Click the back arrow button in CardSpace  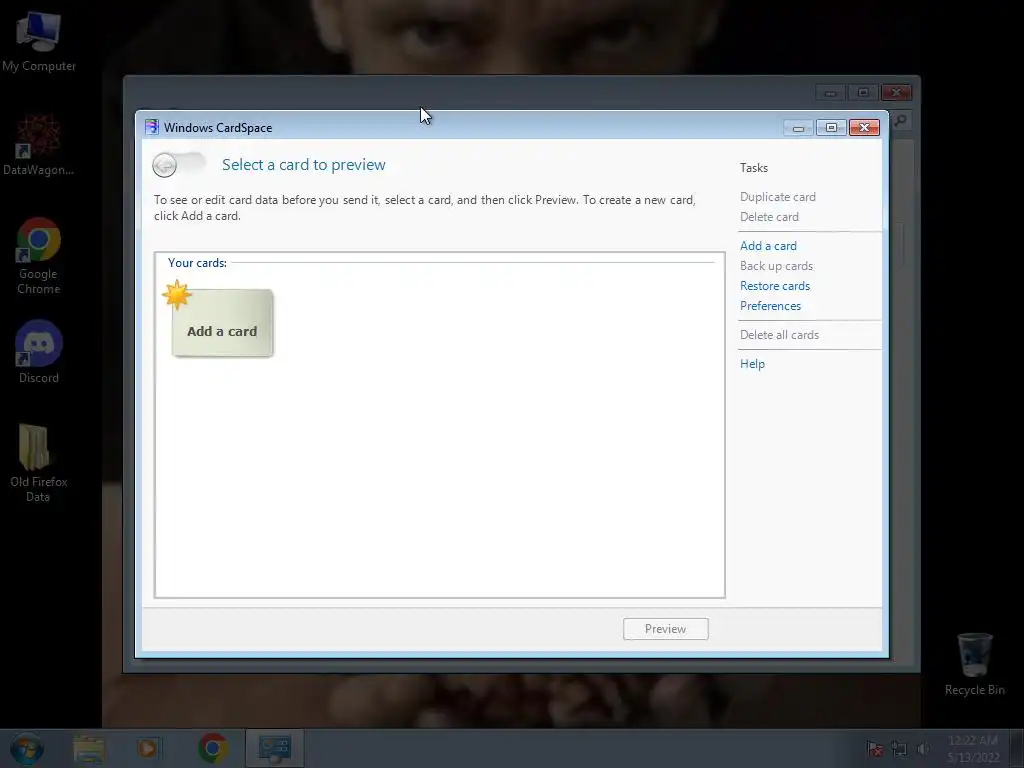[165, 165]
